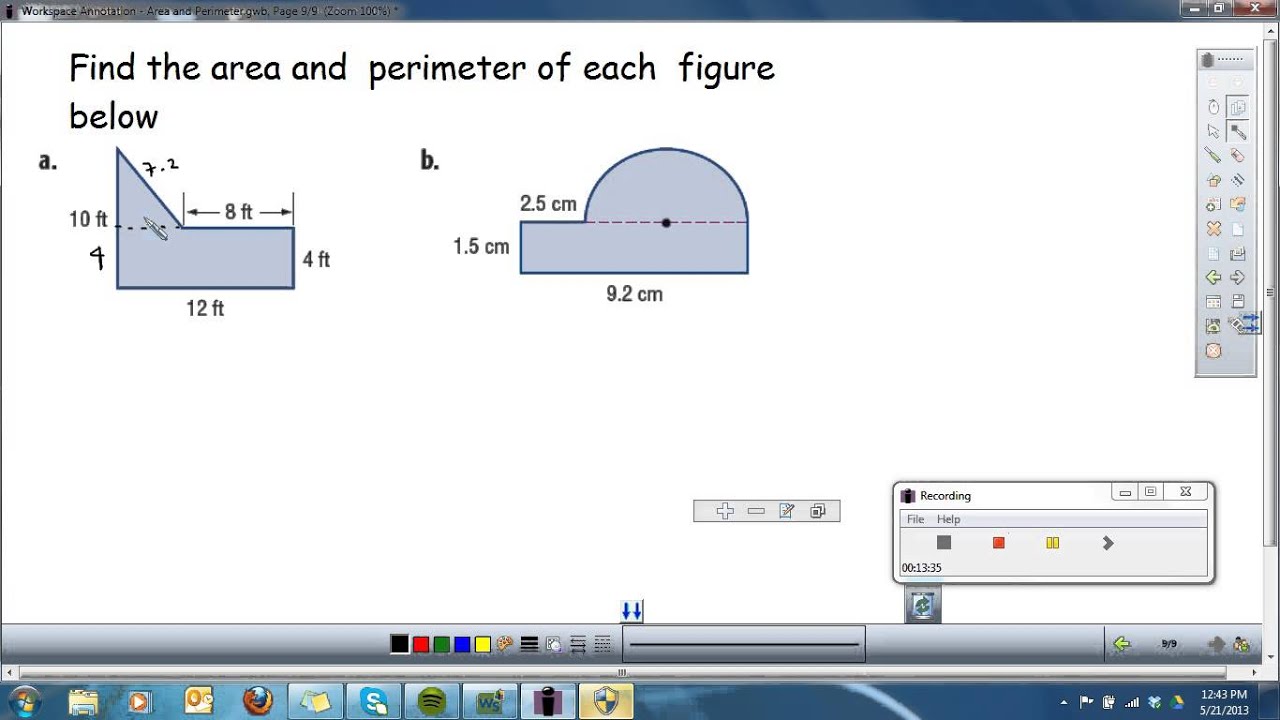Select the red color swatch
Image resolution: width=1280 pixels, height=720 pixels.
tap(420, 644)
